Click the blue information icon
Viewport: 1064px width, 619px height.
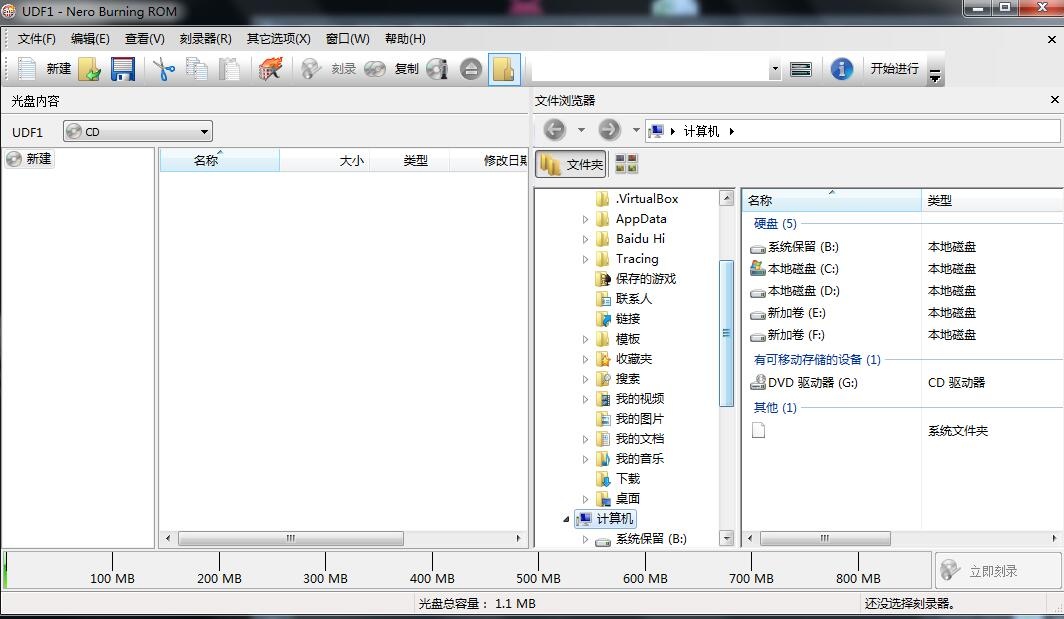coord(842,69)
